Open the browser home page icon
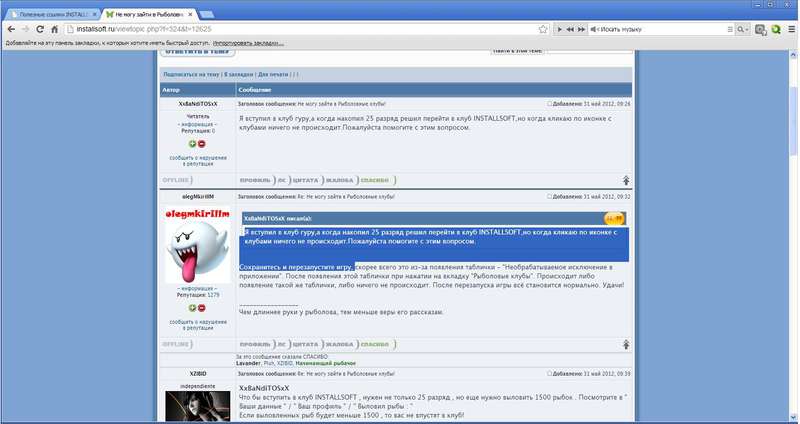 pyautogui.click(x=54, y=30)
